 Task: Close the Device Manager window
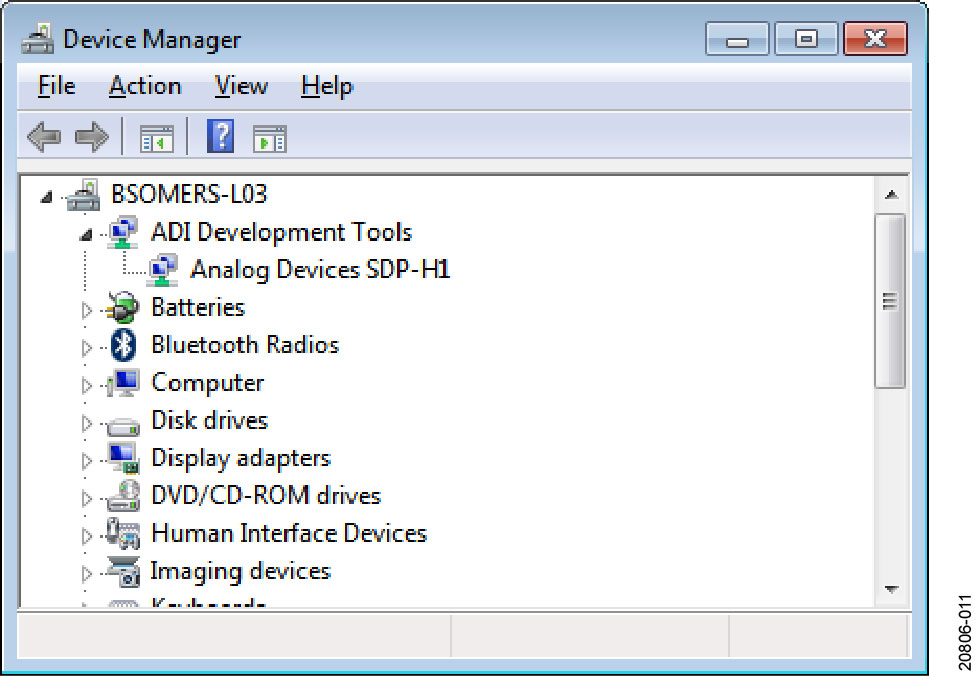pyautogui.click(x=875, y=39)
